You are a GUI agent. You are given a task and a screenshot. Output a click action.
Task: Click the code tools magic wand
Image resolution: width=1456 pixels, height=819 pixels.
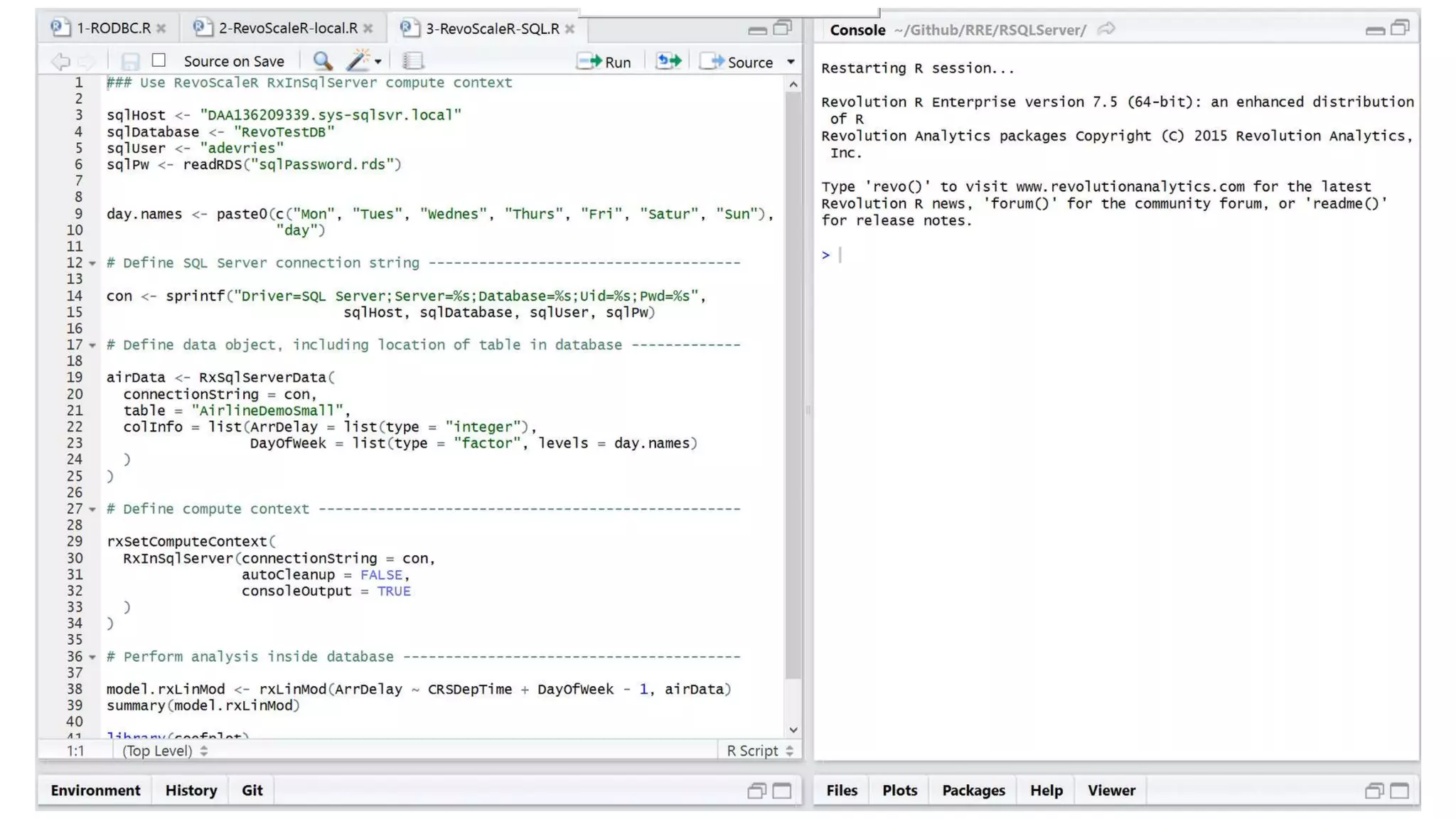coord(359,61)
